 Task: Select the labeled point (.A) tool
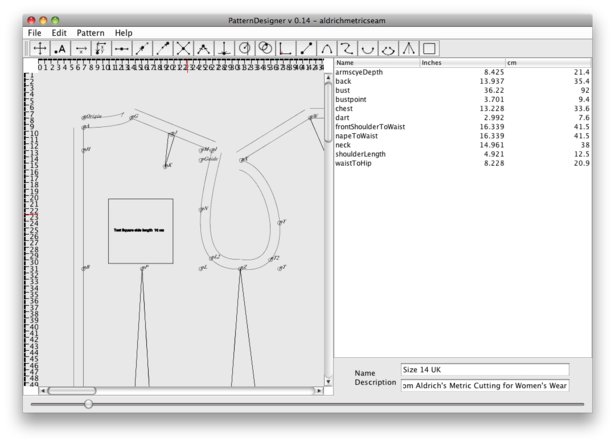tap(60, 49)
